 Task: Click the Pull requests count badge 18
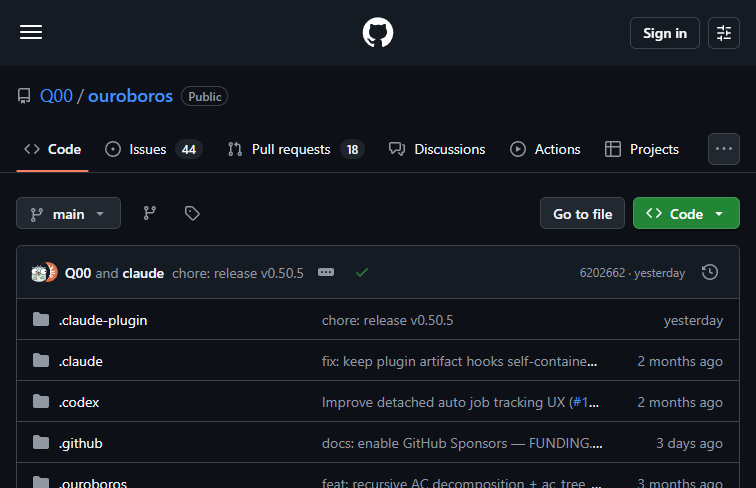point(352,149)
